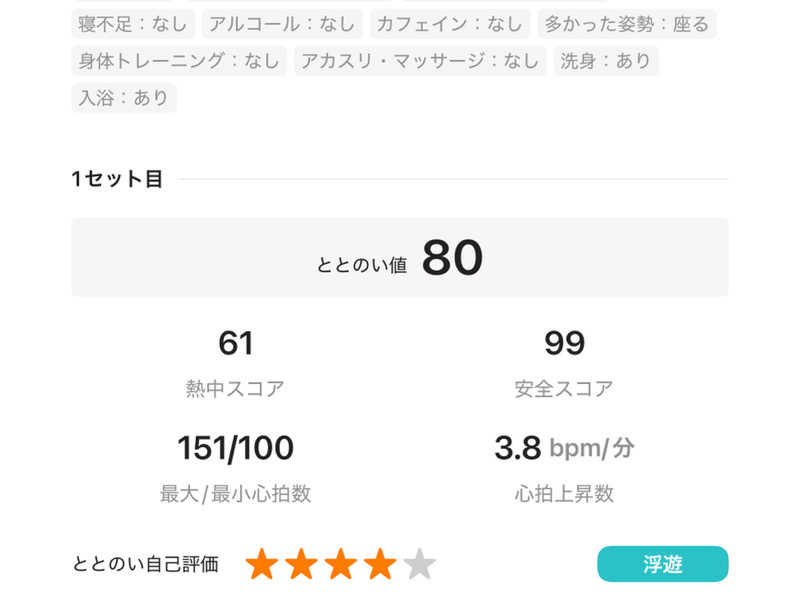Viewport: 800px width, 600px height.
Task: Tap the 寝不足：なし tag
Action: tap(133, 24)
